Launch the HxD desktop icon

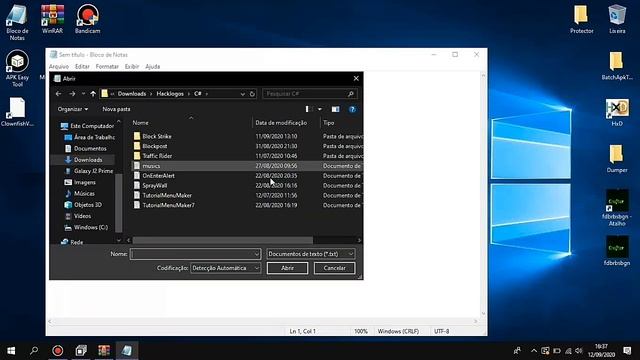pos(617,112)
